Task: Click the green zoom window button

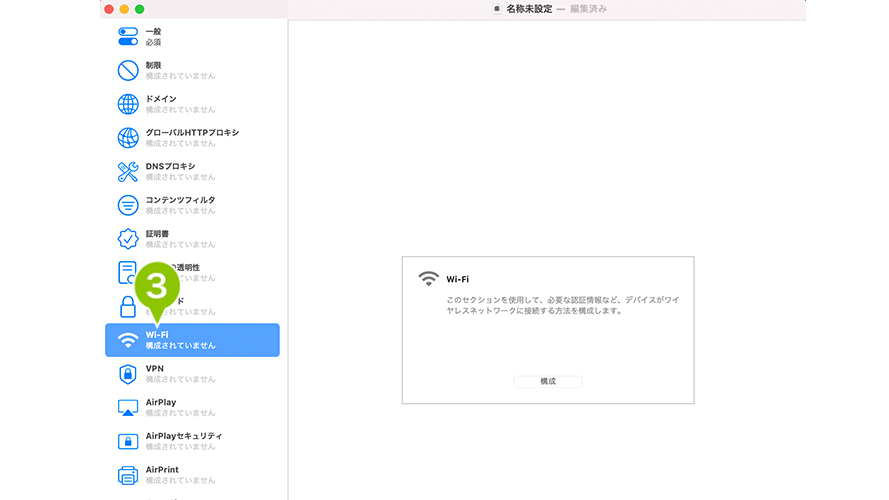Action: click(139, 9)
